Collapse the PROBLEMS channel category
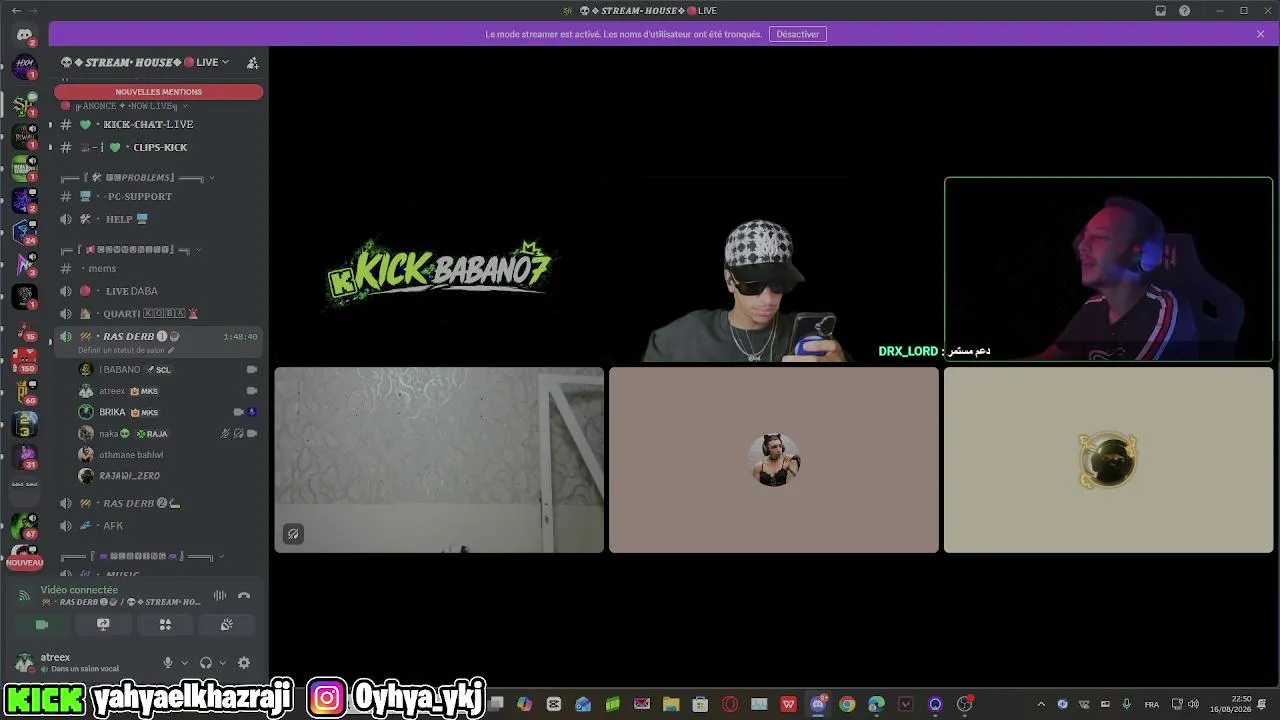1280x720 pixels. tap(137, 177)
